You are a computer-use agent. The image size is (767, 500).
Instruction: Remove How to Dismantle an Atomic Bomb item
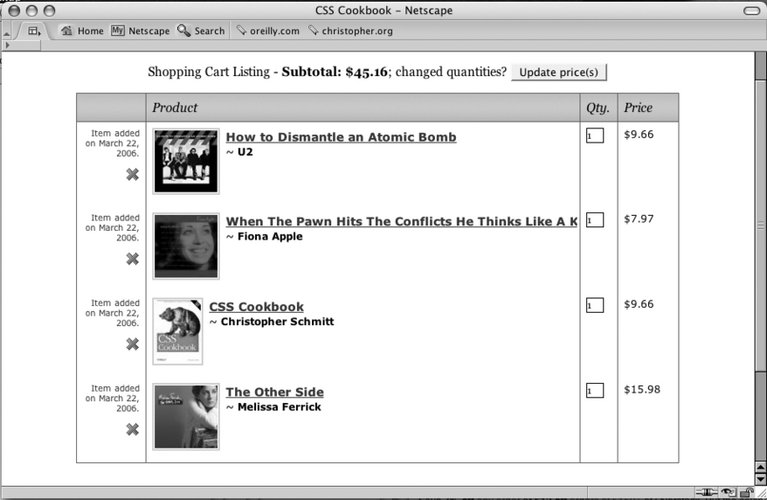point(133,174)
